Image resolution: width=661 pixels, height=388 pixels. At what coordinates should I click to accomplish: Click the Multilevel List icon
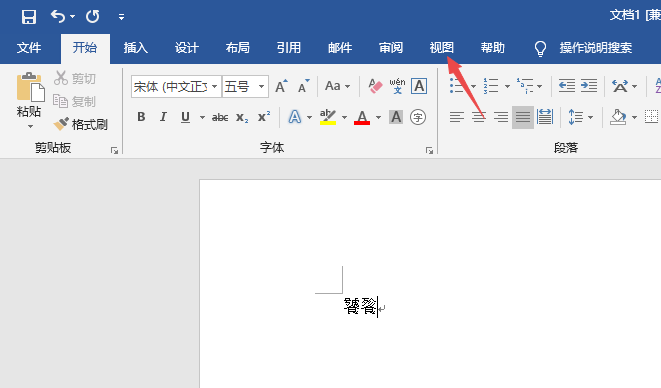click(525, 86)
